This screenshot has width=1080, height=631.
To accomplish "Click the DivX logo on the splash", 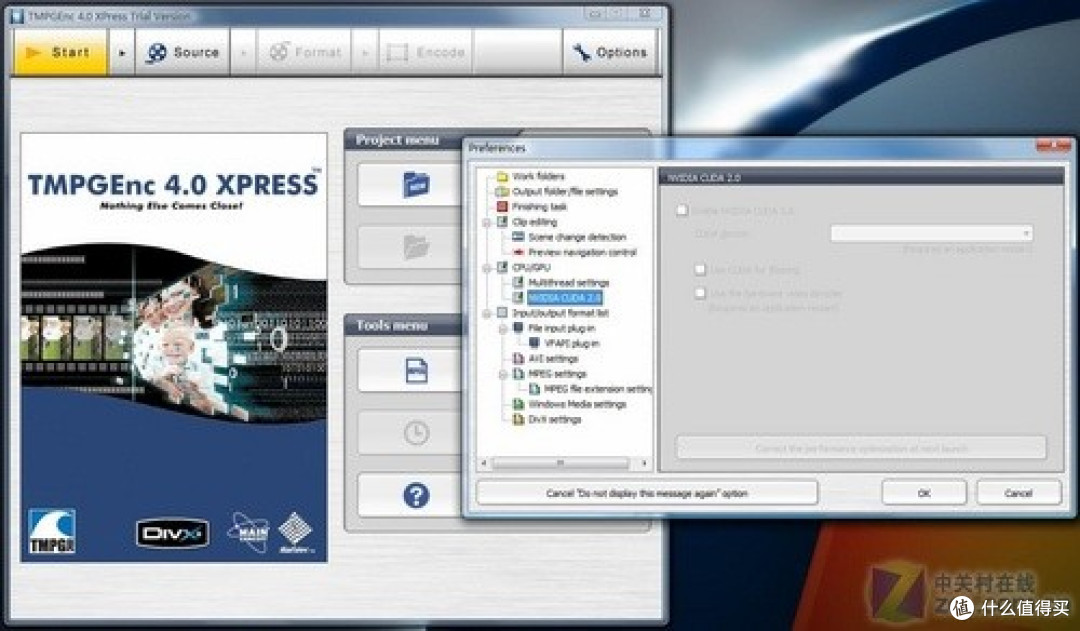I will pyautogui.click(x=172, y=533).
